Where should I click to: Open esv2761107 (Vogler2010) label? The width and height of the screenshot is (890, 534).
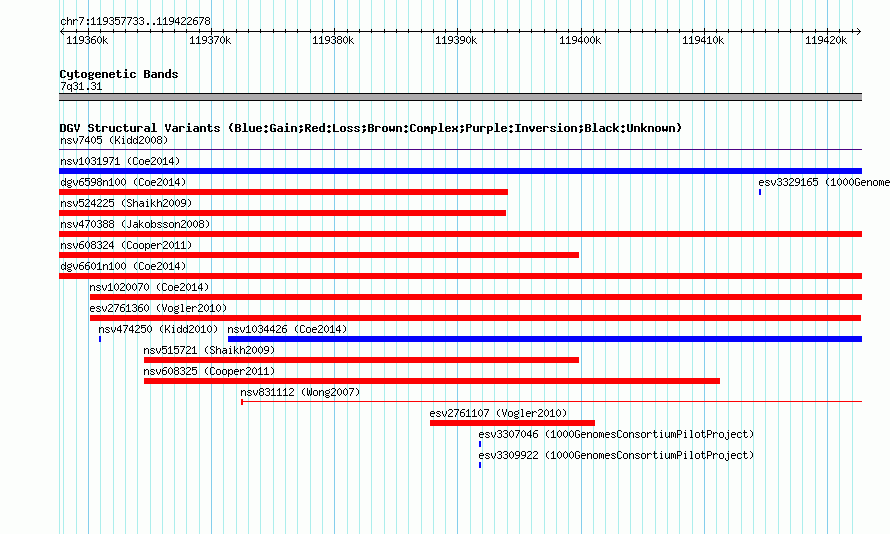[x=498, y=413]
